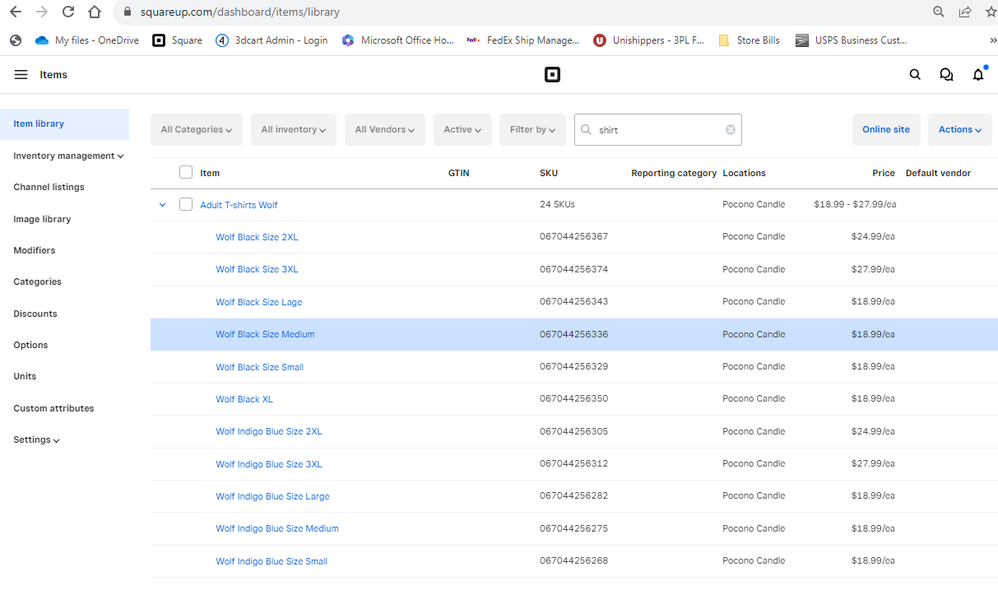Open the dashboard search magnifier icon
The width and height of the screenshot is (998, 595).
pyautogui.click(x=915, y=75)
